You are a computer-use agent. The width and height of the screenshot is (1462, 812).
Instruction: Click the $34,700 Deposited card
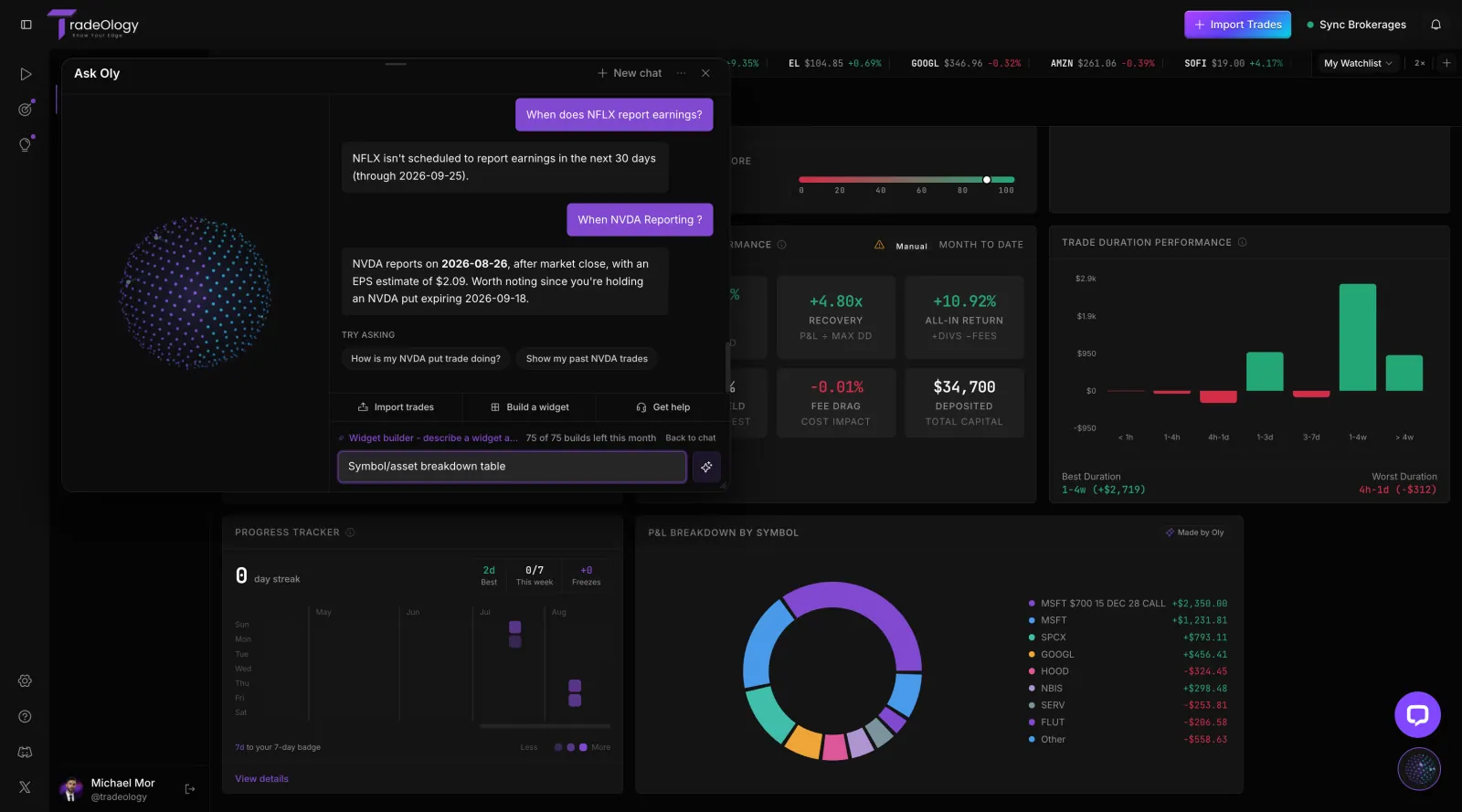point(964,403)
